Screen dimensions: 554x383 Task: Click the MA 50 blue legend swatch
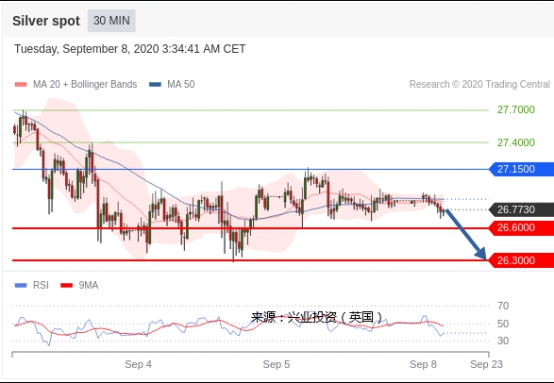(155, 84)
